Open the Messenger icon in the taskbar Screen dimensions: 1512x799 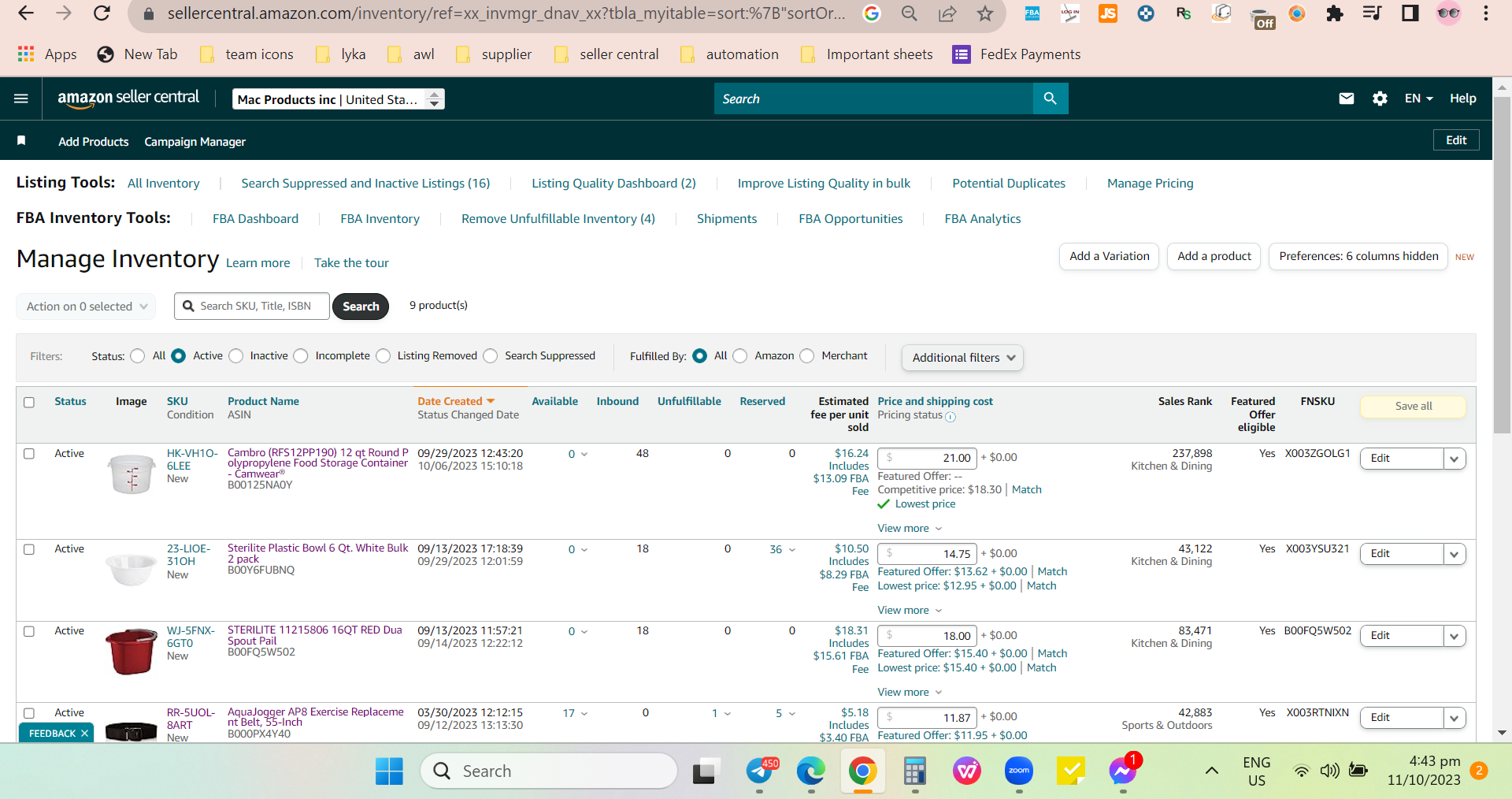[1123, 771]
